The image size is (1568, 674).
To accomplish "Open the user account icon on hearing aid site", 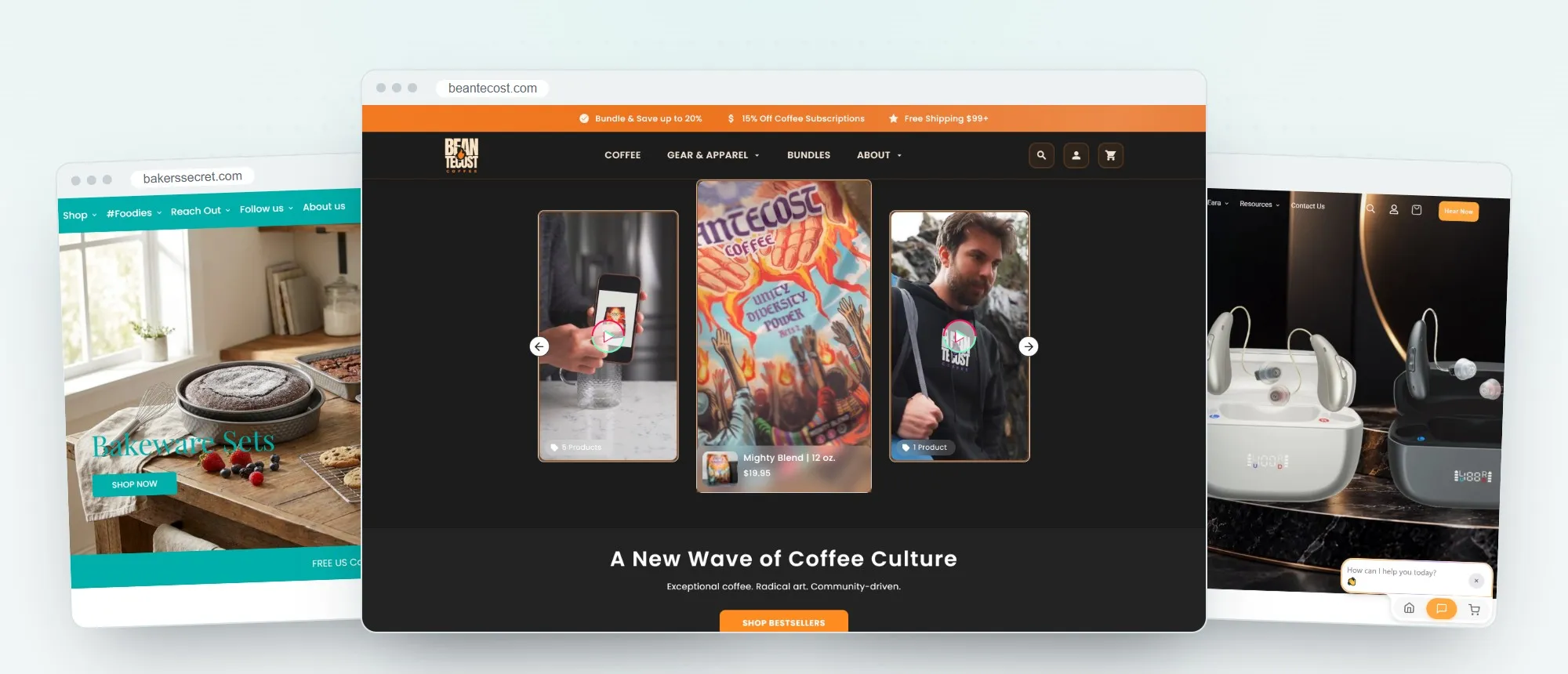I will 1394,209.
